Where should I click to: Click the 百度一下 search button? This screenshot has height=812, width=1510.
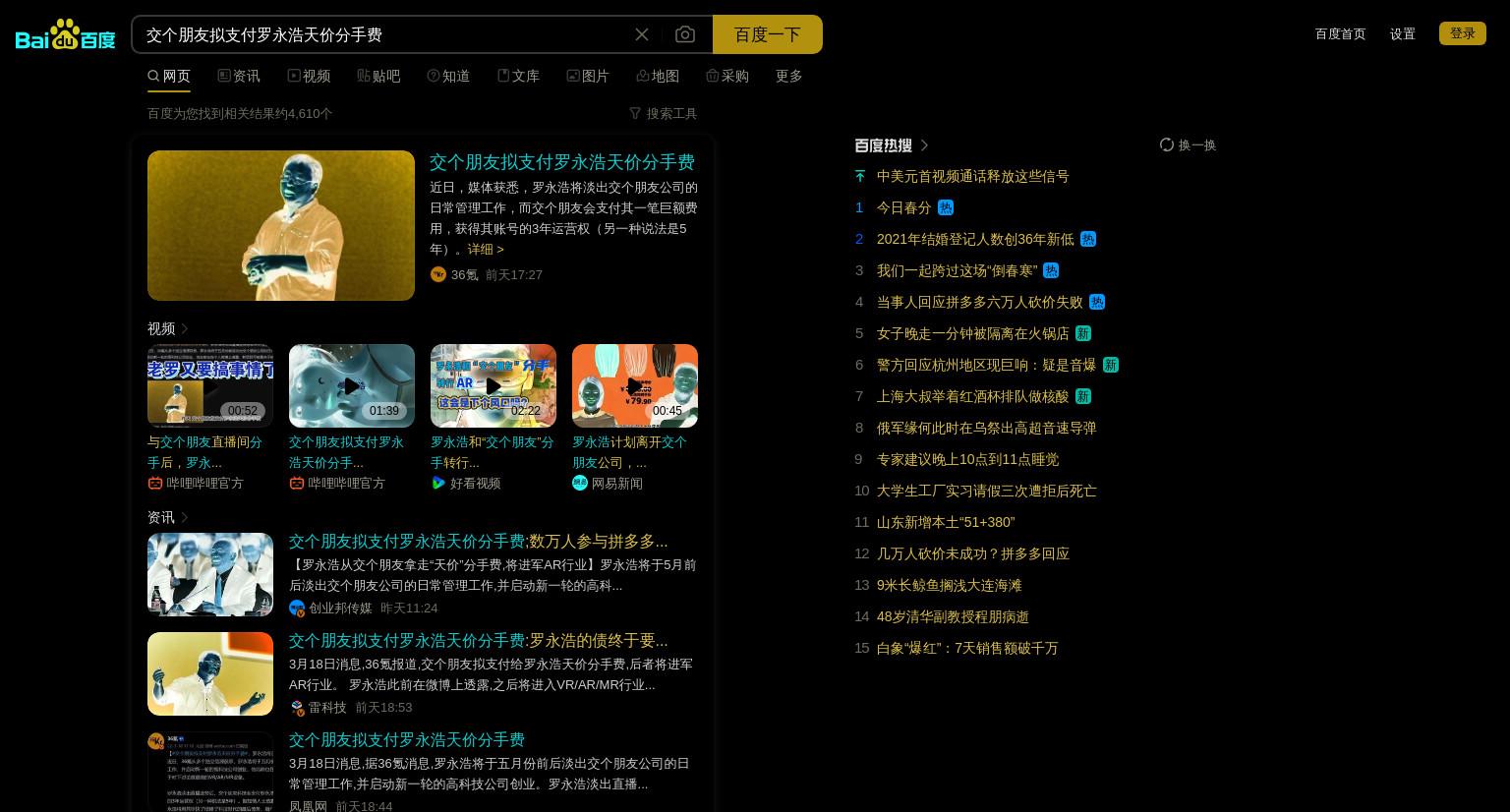point(768,34)
